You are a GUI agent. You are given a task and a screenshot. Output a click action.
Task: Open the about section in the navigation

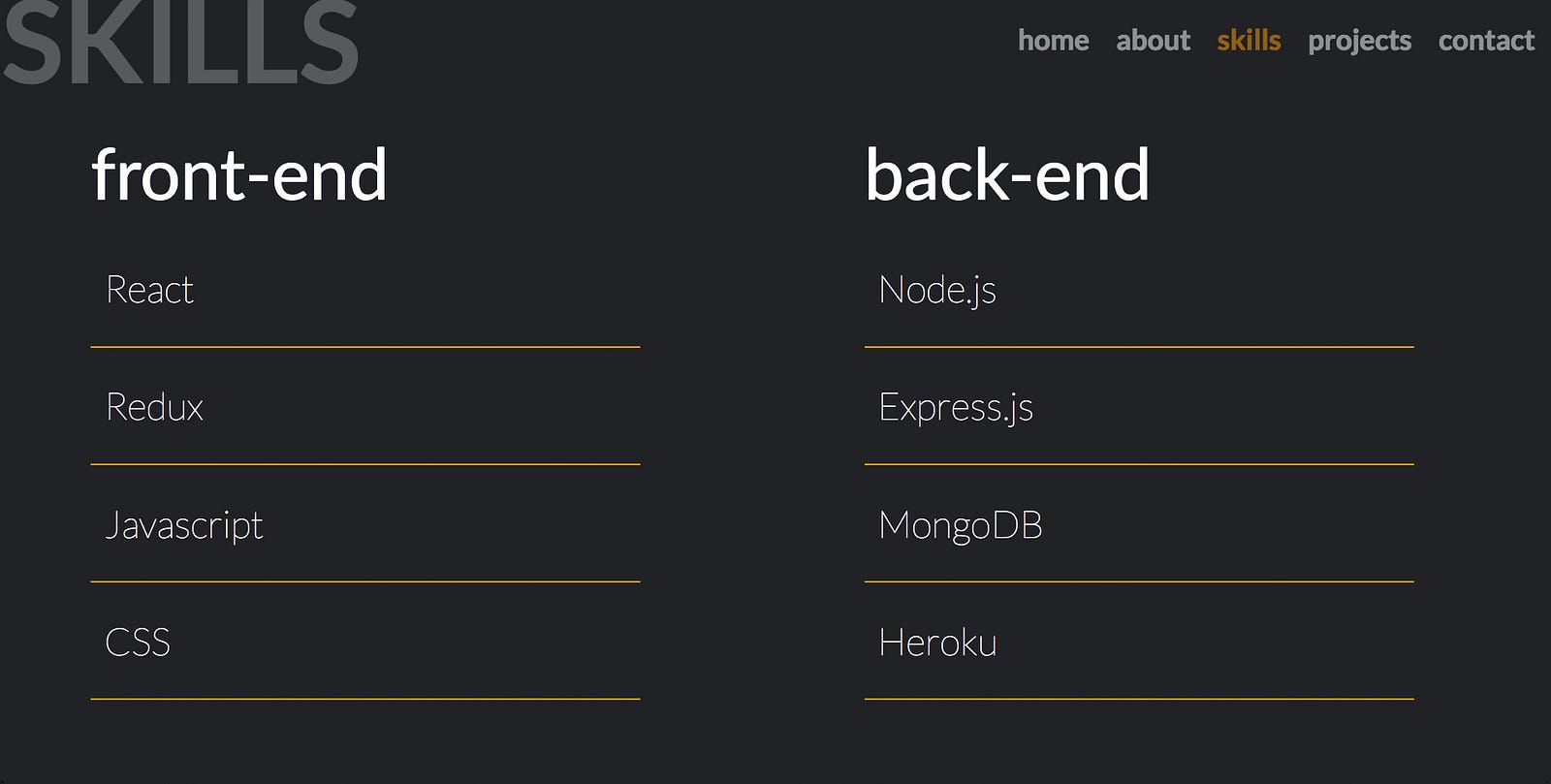[1153, 41]
